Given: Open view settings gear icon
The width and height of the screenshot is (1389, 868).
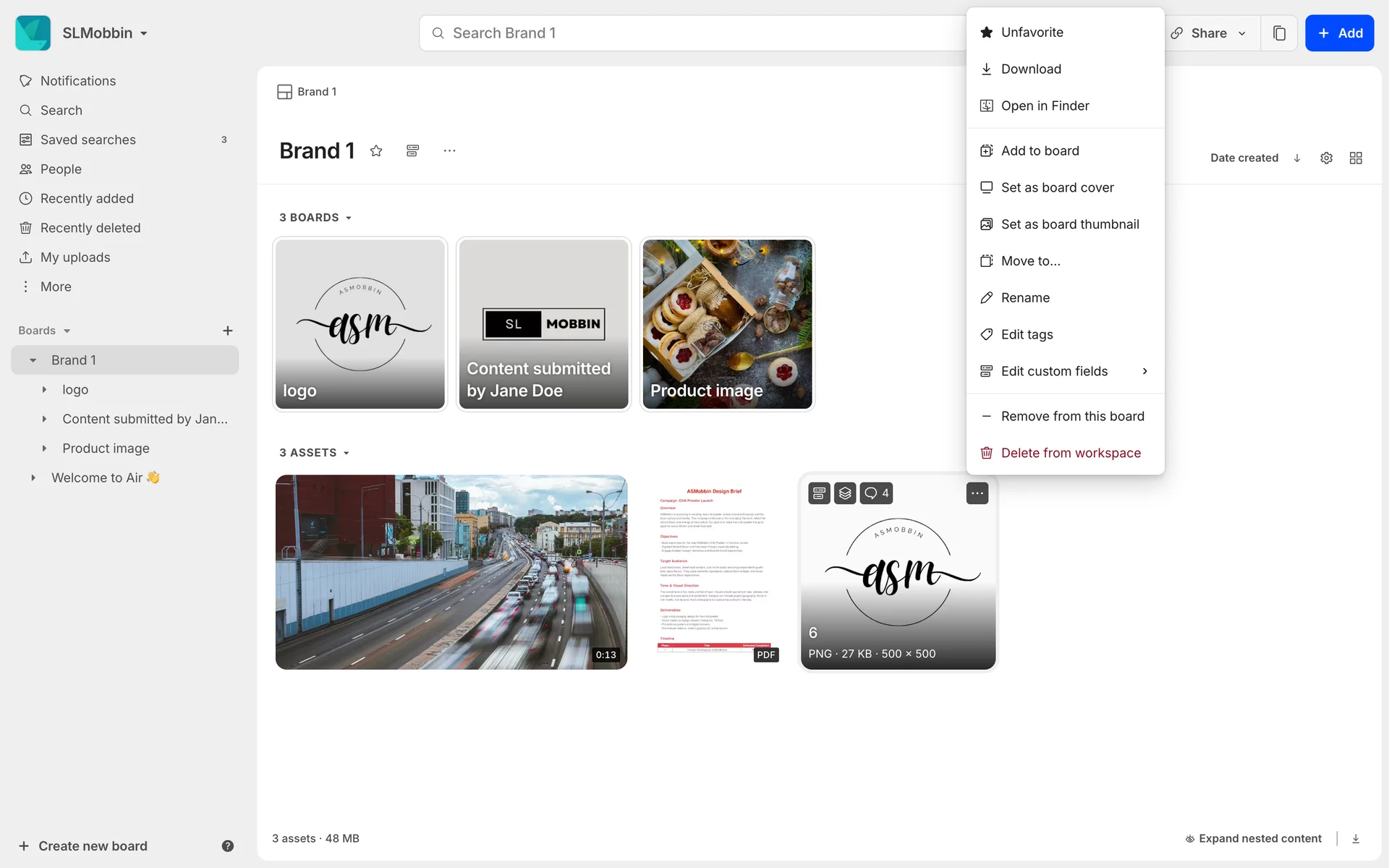Looking at the screenshot, I should (x=1326, y=158).
